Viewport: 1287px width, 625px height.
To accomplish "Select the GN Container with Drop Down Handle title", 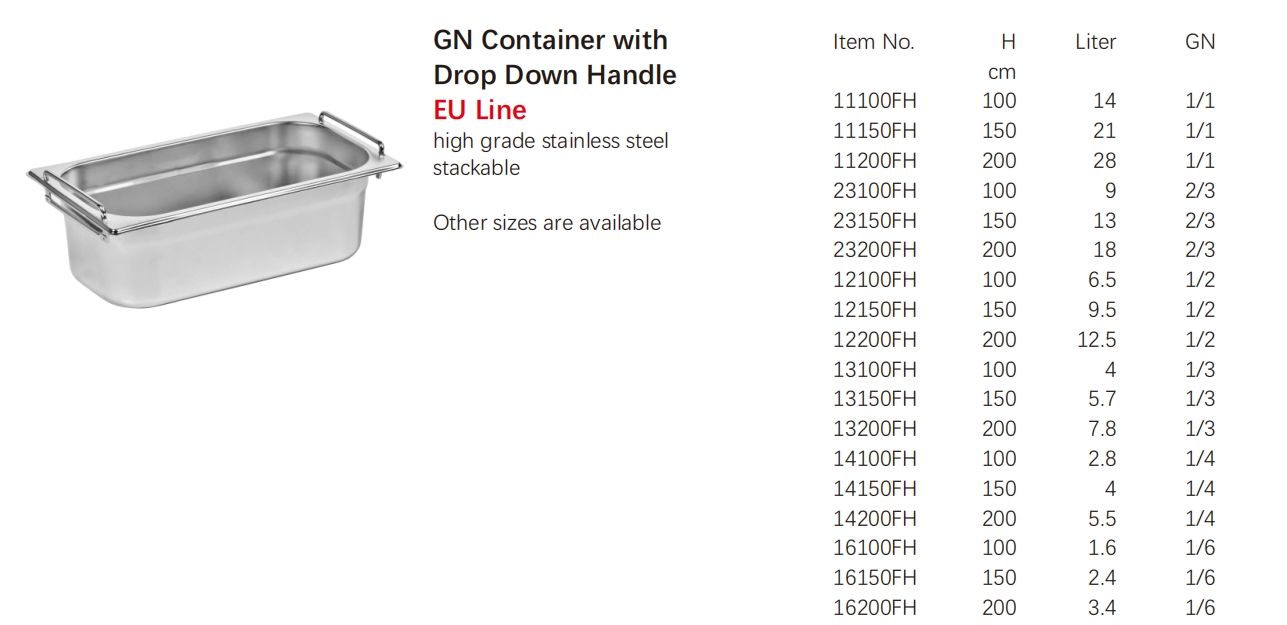I will [x=555, y=58].
